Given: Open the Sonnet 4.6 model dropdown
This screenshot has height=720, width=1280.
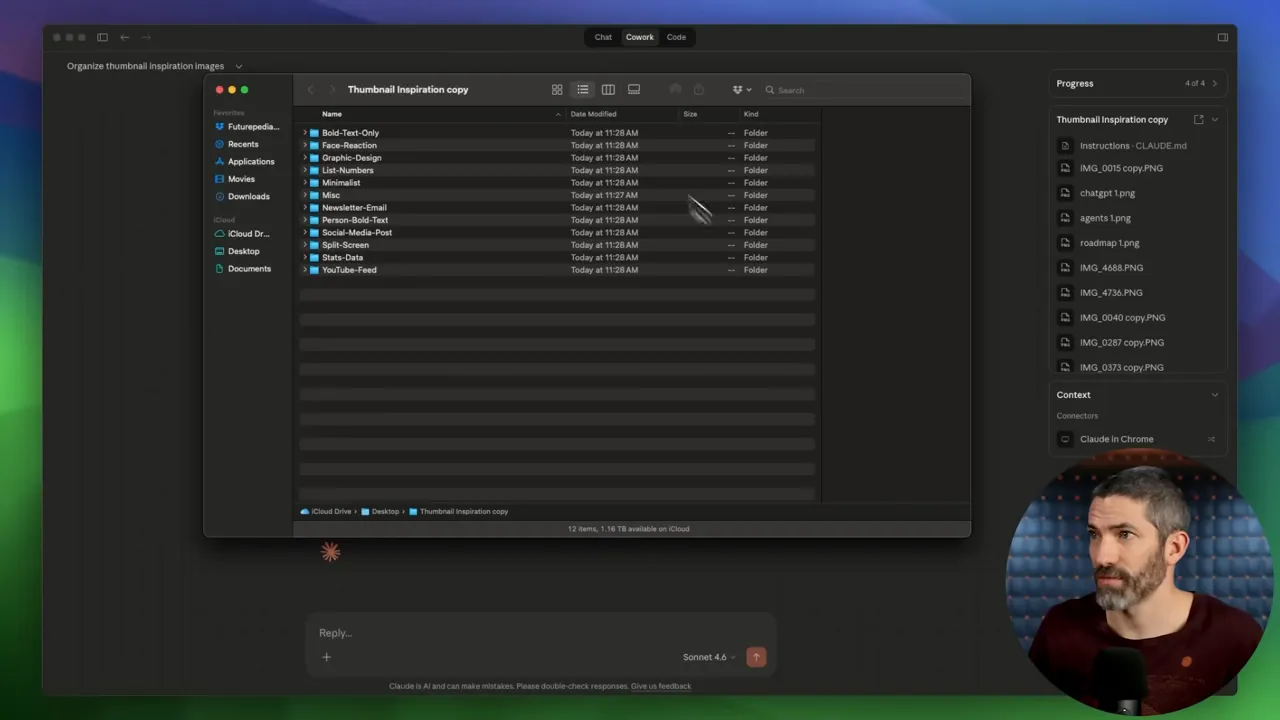Looking at the screenshot, I should tap(709, 657).
